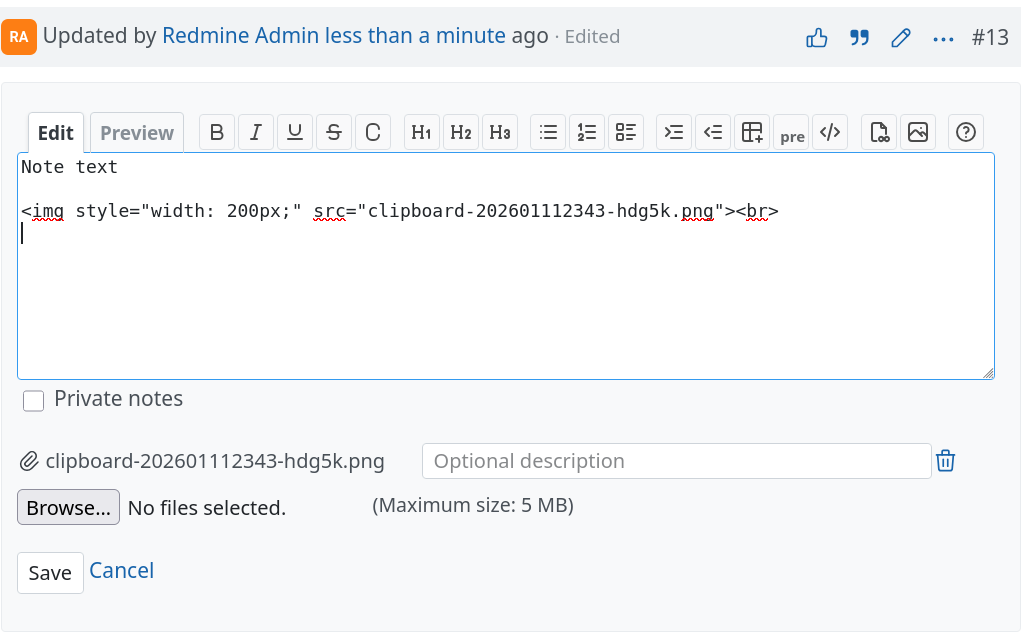Cancel editing the note
This screenshot has height=644, width=1025.
[122, 571]
